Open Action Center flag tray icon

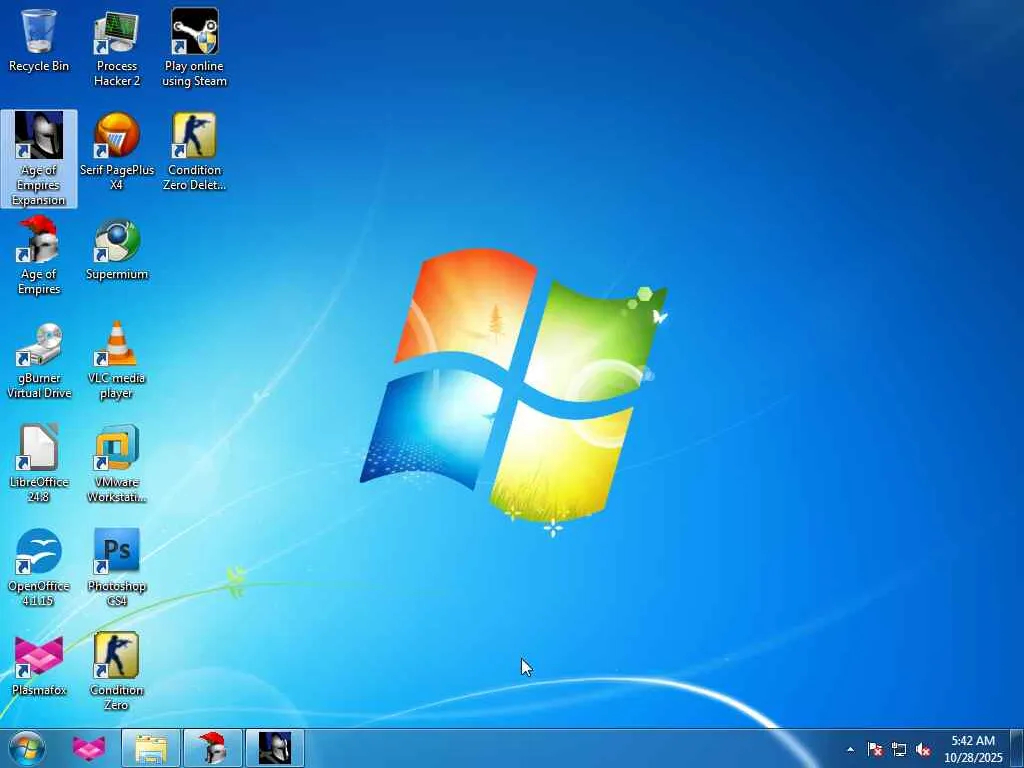[x=875, y=749]
